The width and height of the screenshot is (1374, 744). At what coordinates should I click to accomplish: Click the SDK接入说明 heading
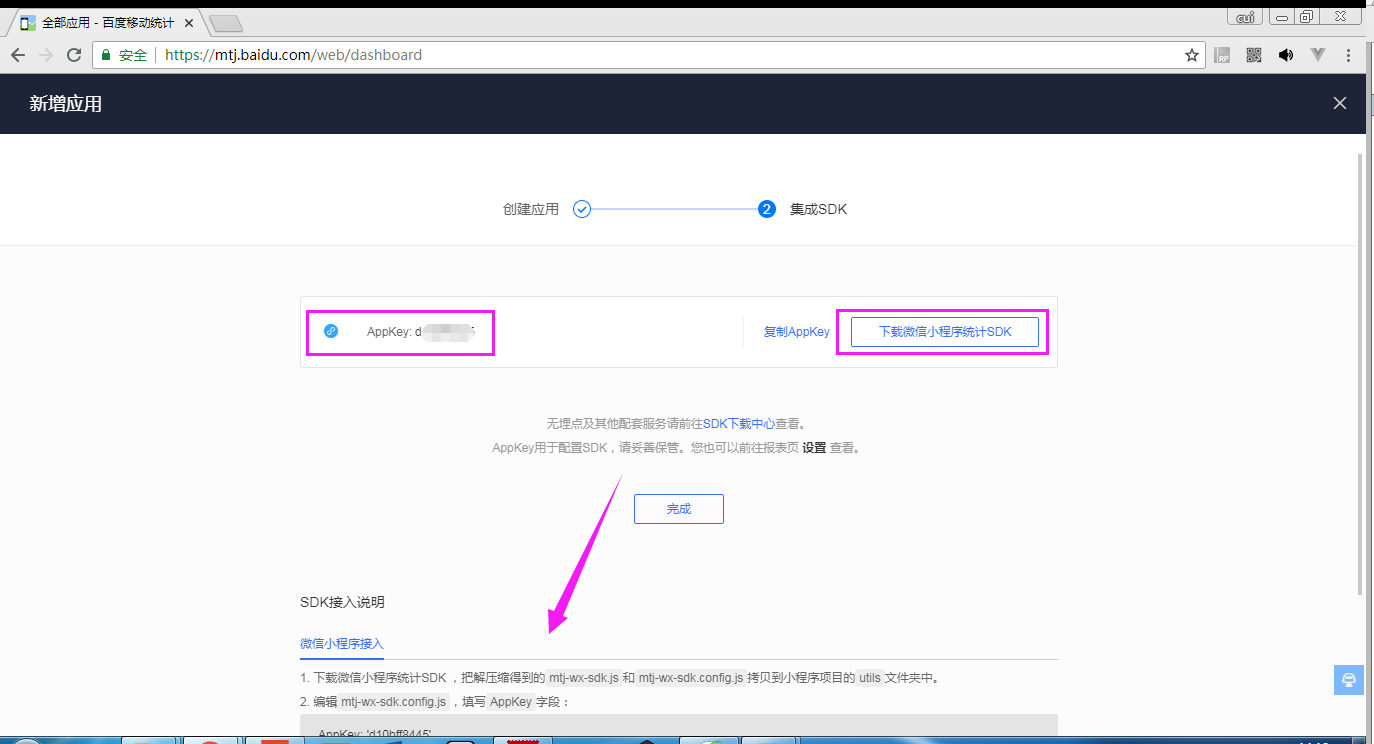(x=342, y=602)
